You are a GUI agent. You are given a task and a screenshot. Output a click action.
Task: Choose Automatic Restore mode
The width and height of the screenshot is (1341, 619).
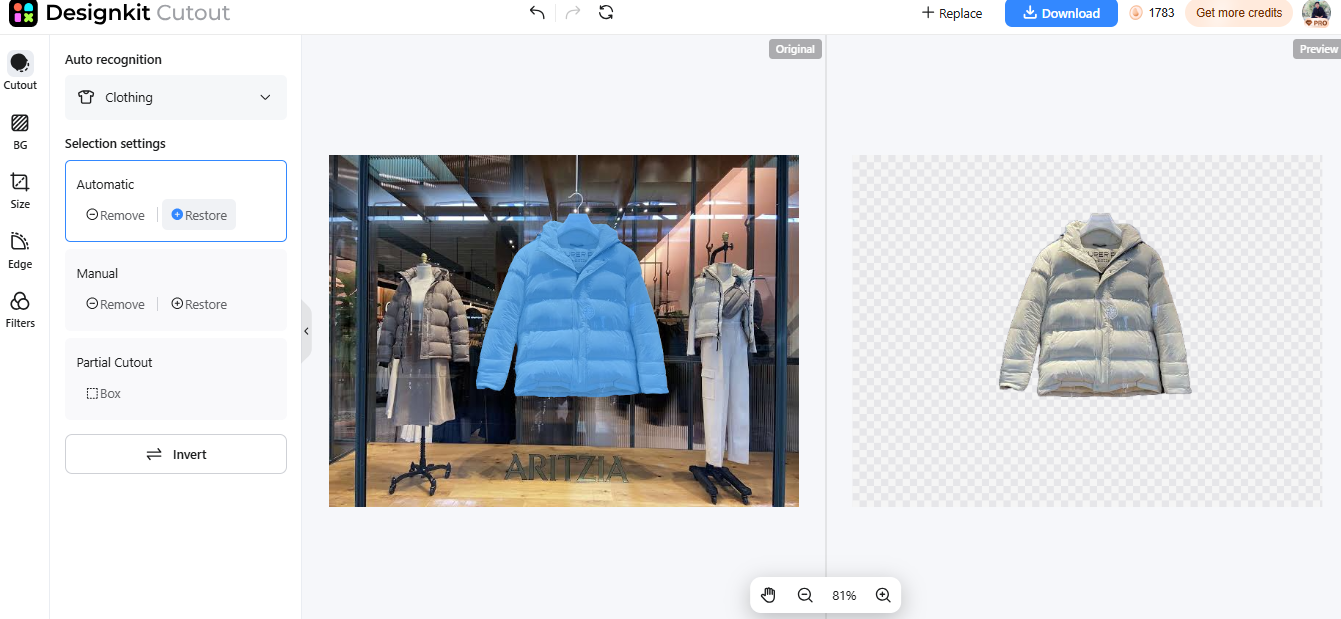pyautogui.click(x=199, y=215)
